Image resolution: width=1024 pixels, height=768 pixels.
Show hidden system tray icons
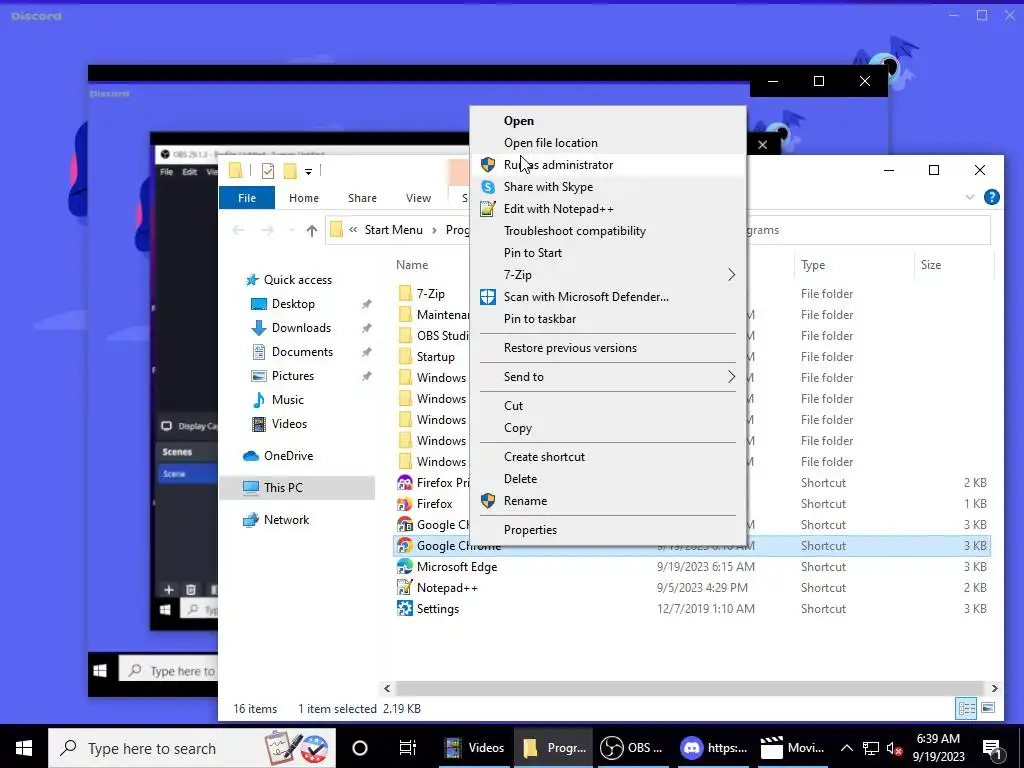(846, 748)
